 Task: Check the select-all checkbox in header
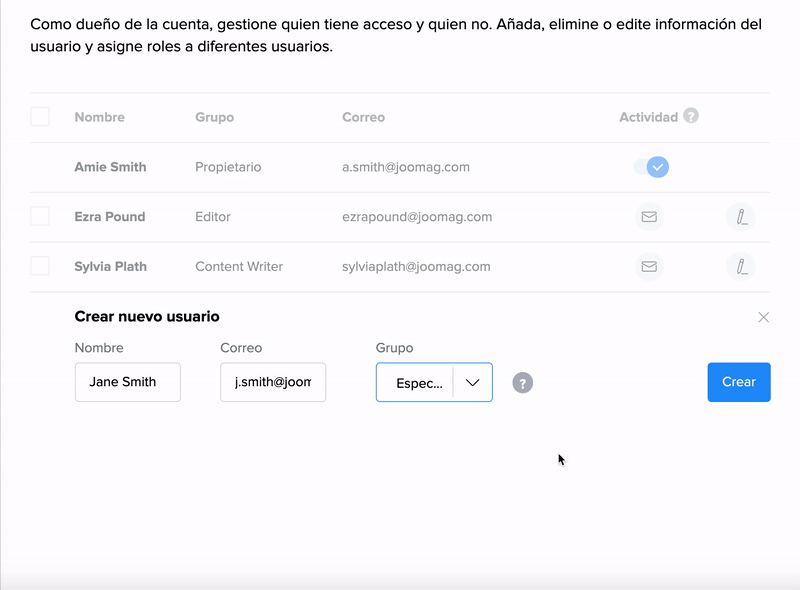pyautogui.click(x=40, y=117)
